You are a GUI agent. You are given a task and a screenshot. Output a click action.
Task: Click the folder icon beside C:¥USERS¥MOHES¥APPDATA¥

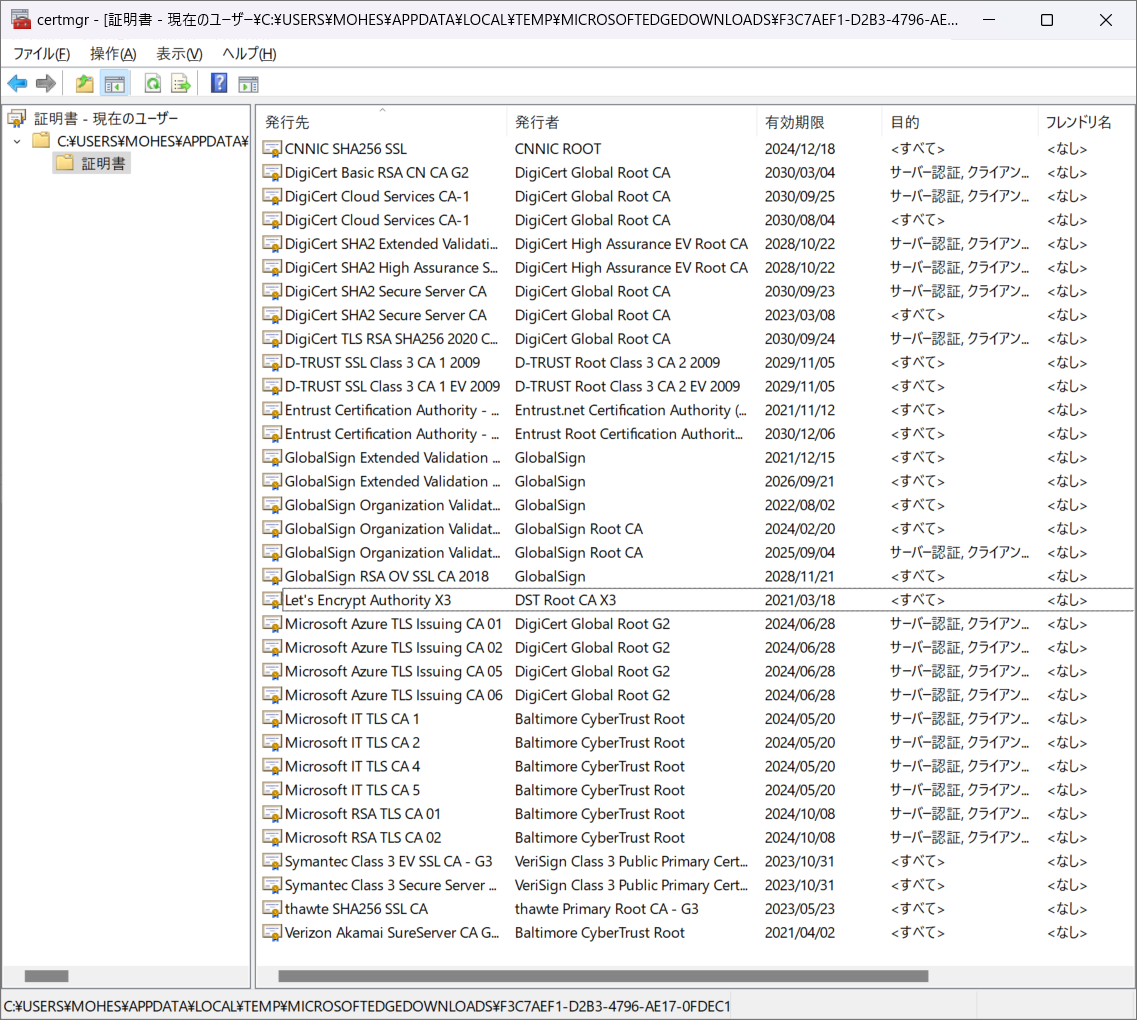[x=41, y=141]
